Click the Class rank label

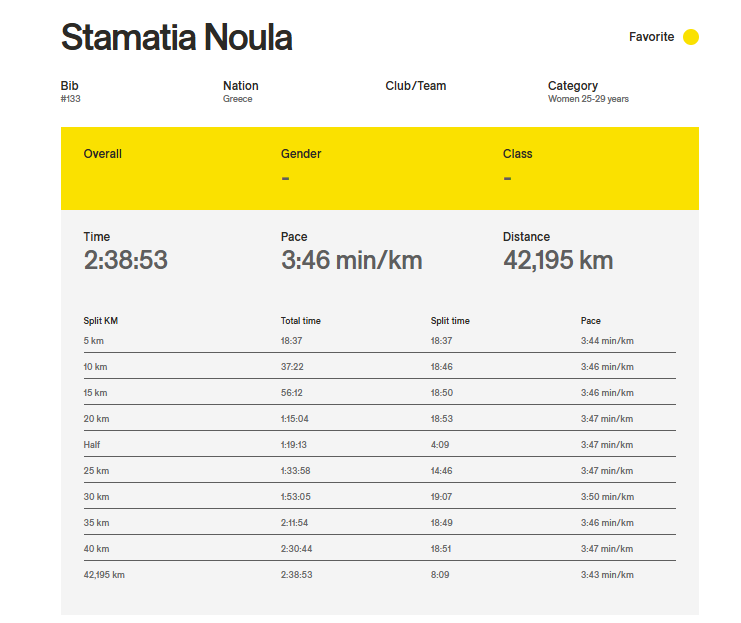(x=517, y=154)
